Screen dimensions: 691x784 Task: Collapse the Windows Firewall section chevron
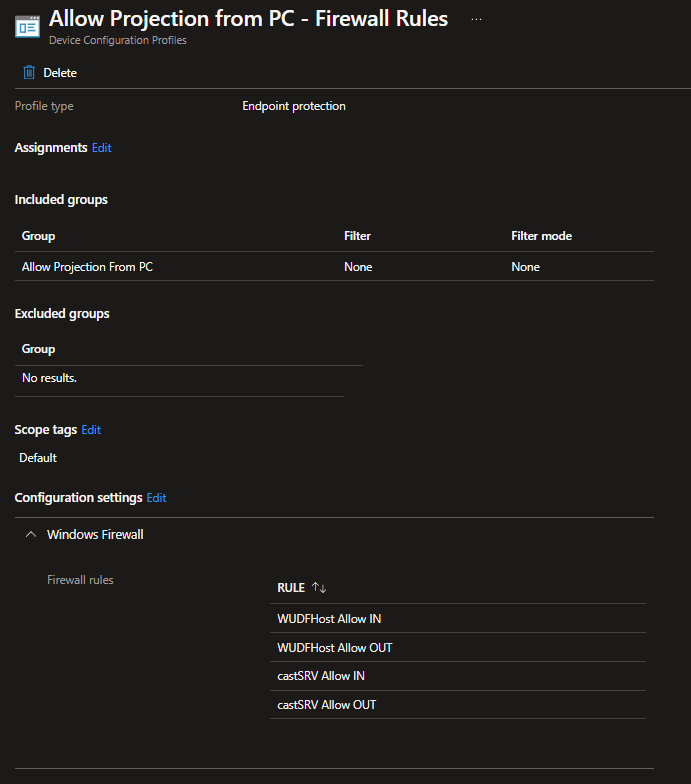tap(30, 534)
